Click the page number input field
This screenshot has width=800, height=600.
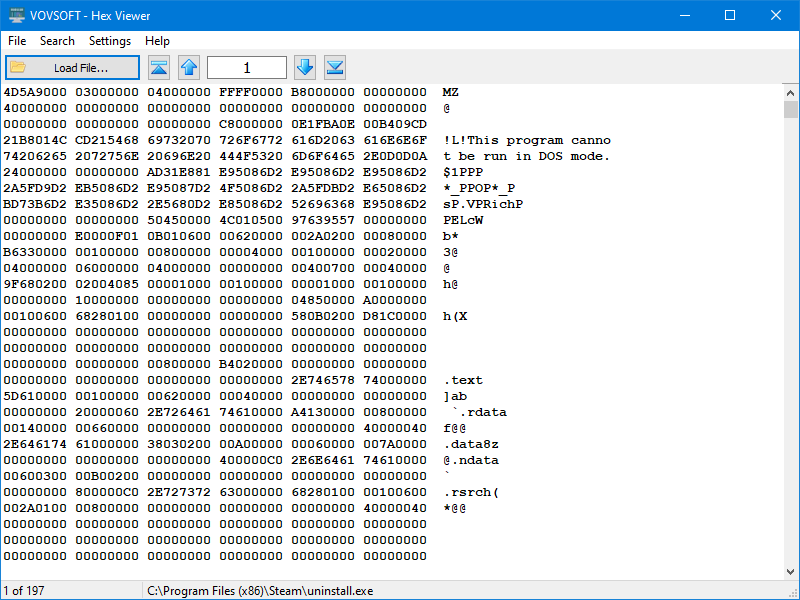pos(246,67)
